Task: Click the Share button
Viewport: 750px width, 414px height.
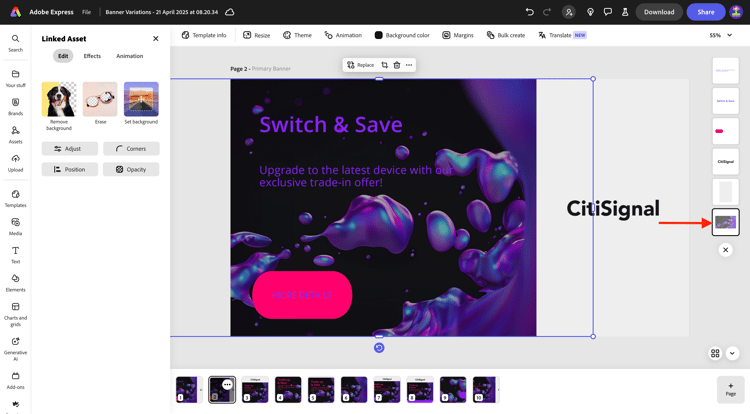Action: coord(706,12)
